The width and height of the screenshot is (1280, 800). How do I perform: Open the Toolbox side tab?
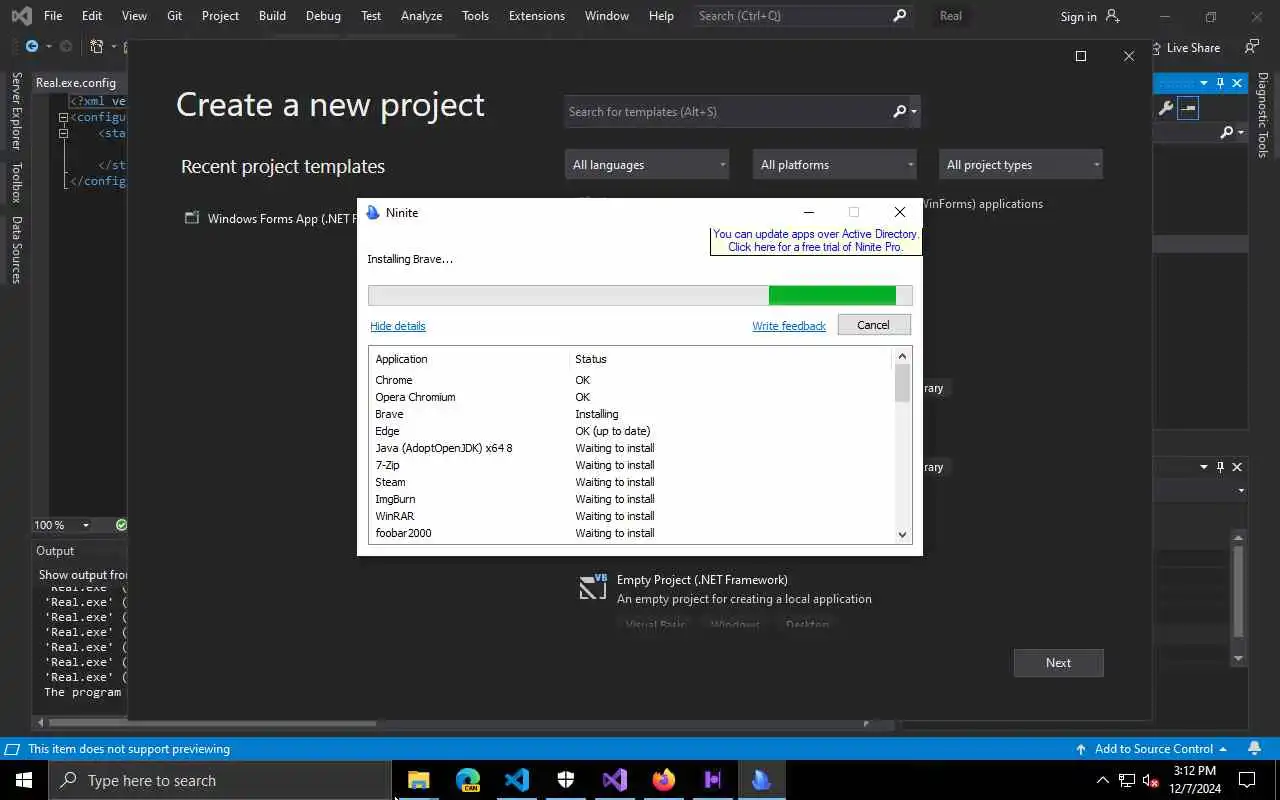(x=16, y=182)
